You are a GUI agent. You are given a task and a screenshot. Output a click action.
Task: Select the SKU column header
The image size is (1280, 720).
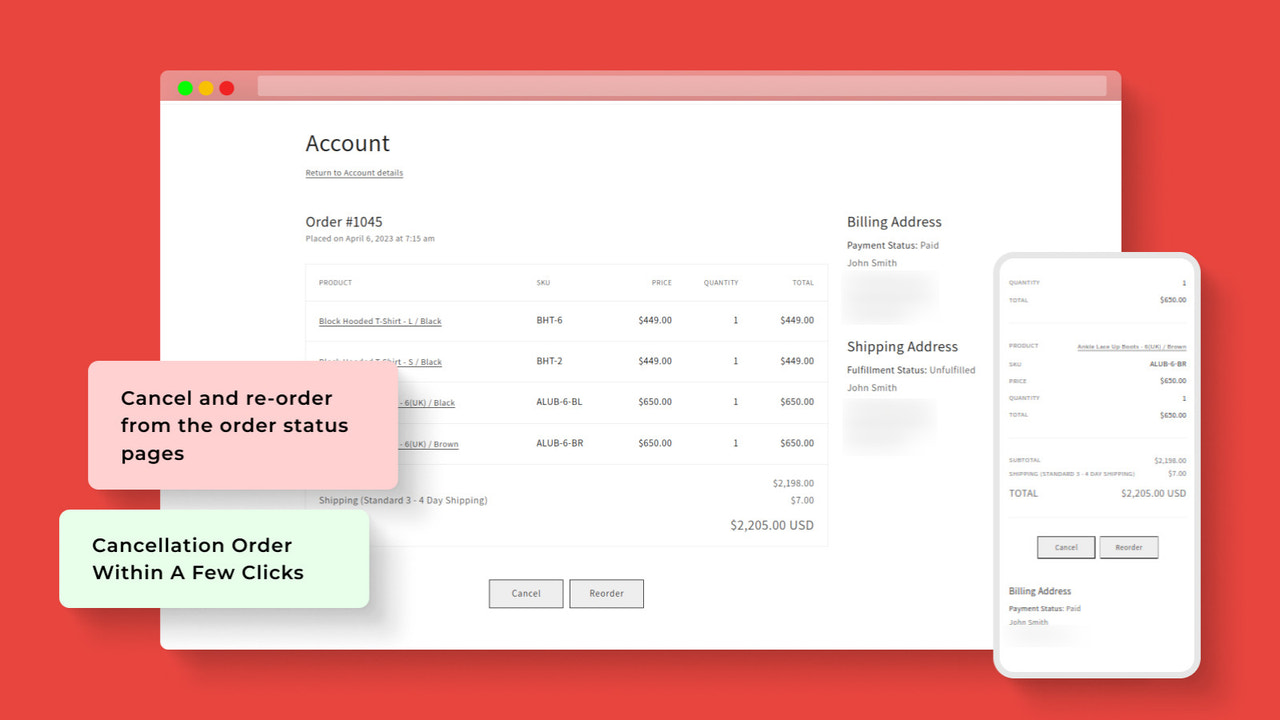[x=543, y=283]
